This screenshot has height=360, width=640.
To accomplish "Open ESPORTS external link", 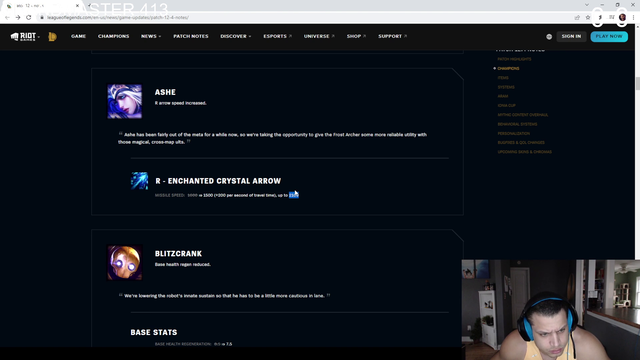I will [278, 36].
